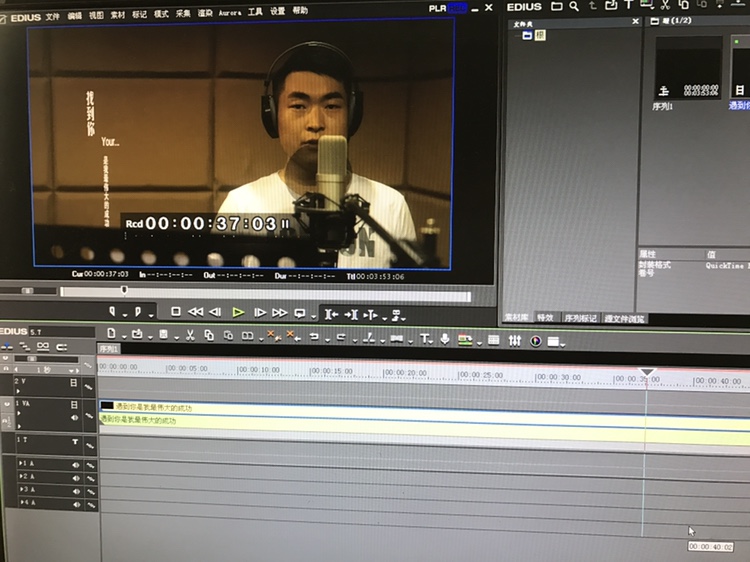Viewport: 750px width, 562px height.
Task: Select the 序列1 timeline tab
Action: point(109,349)
